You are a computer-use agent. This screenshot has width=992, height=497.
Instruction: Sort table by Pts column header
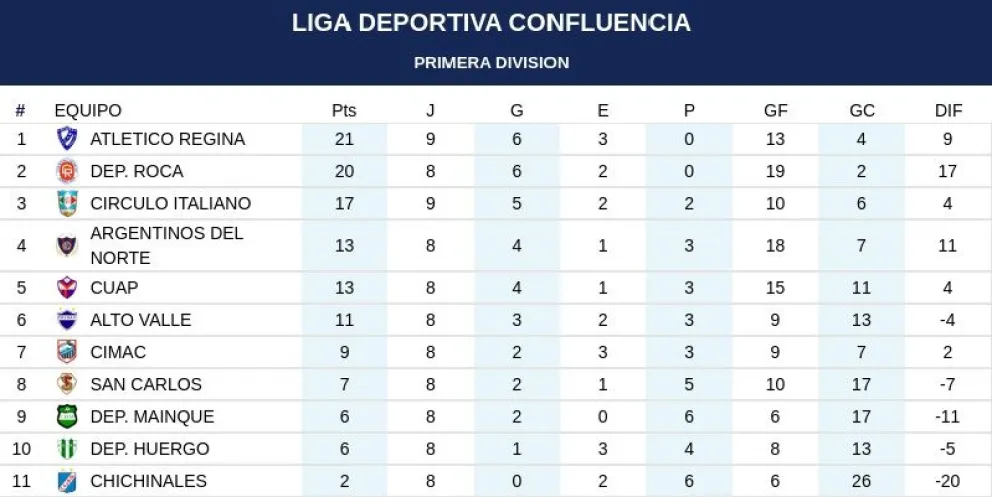pos(344,110)
